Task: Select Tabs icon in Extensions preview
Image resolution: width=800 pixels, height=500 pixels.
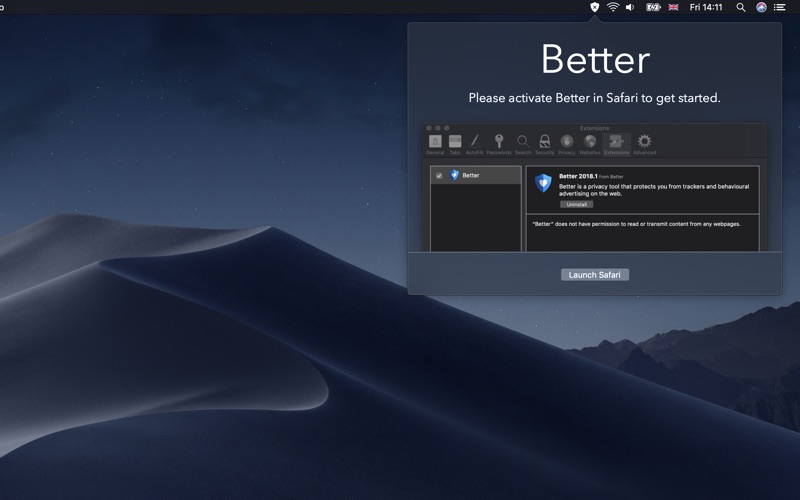Action: tap(455, 144)
